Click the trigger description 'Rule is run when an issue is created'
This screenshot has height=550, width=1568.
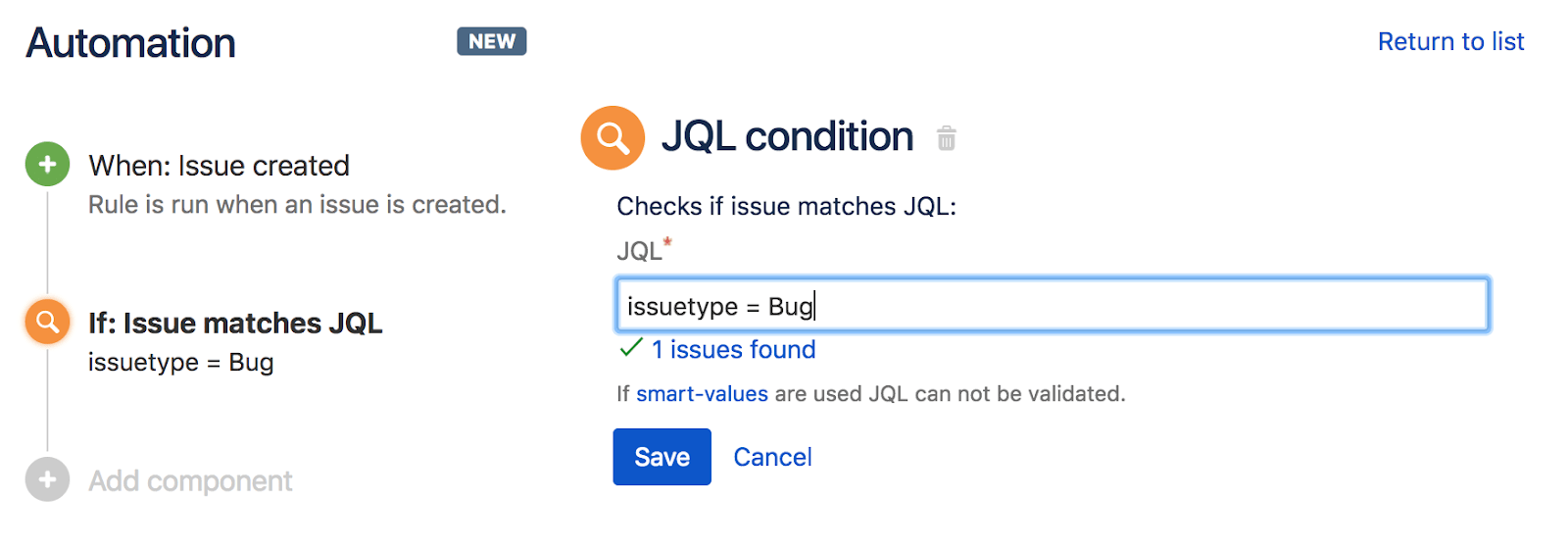tap(297, 205)
